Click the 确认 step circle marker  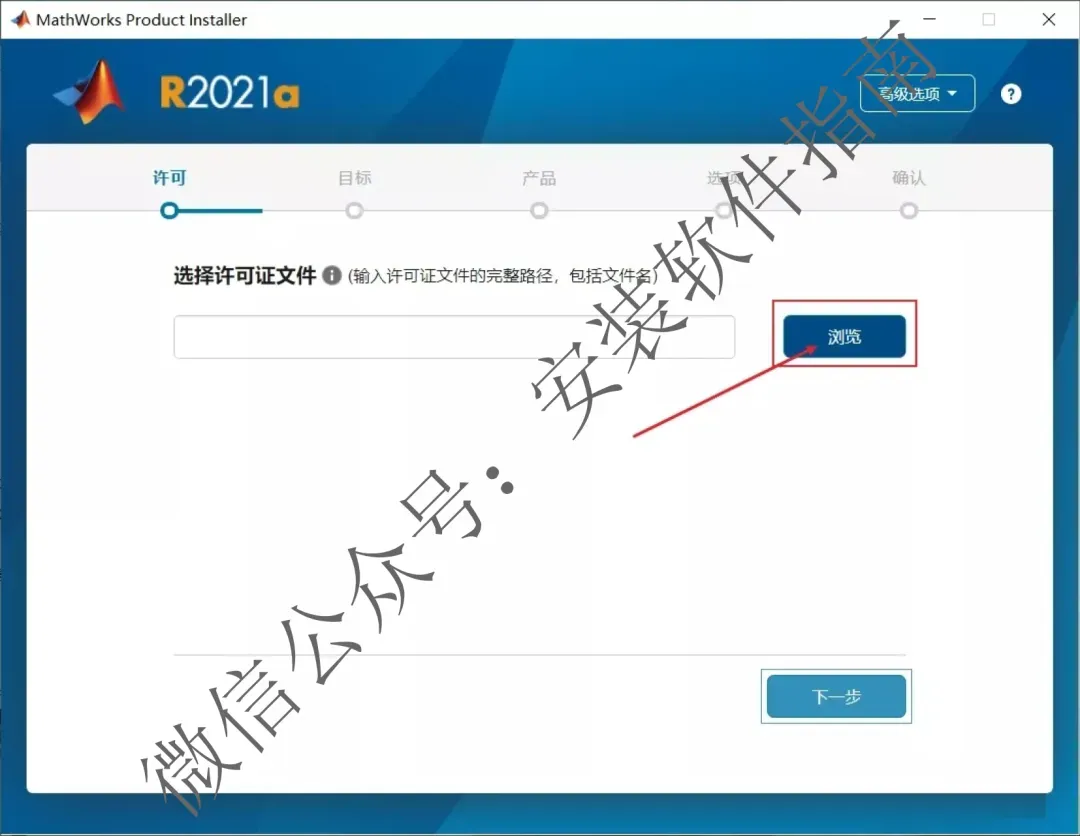[908, 210]
